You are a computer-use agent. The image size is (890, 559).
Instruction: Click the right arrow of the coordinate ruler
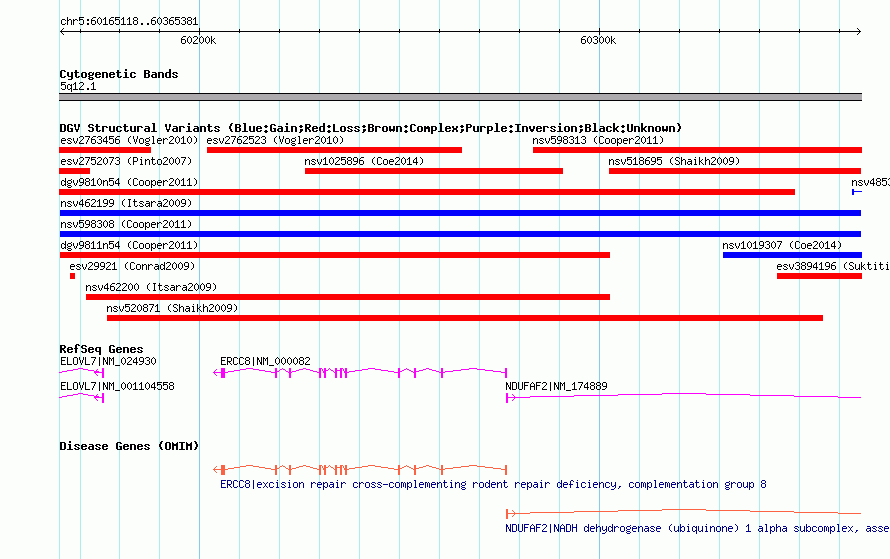tap(858, 32)
